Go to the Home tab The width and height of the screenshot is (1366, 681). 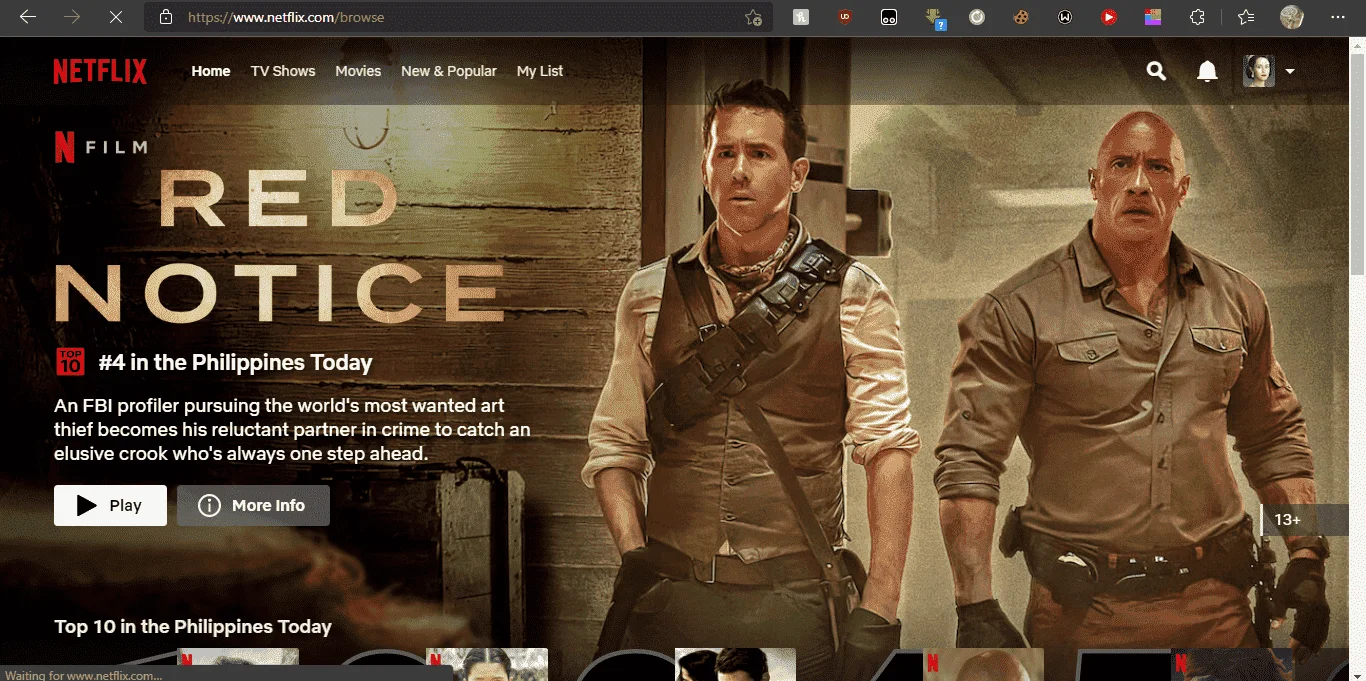click(x=211, y=71)
